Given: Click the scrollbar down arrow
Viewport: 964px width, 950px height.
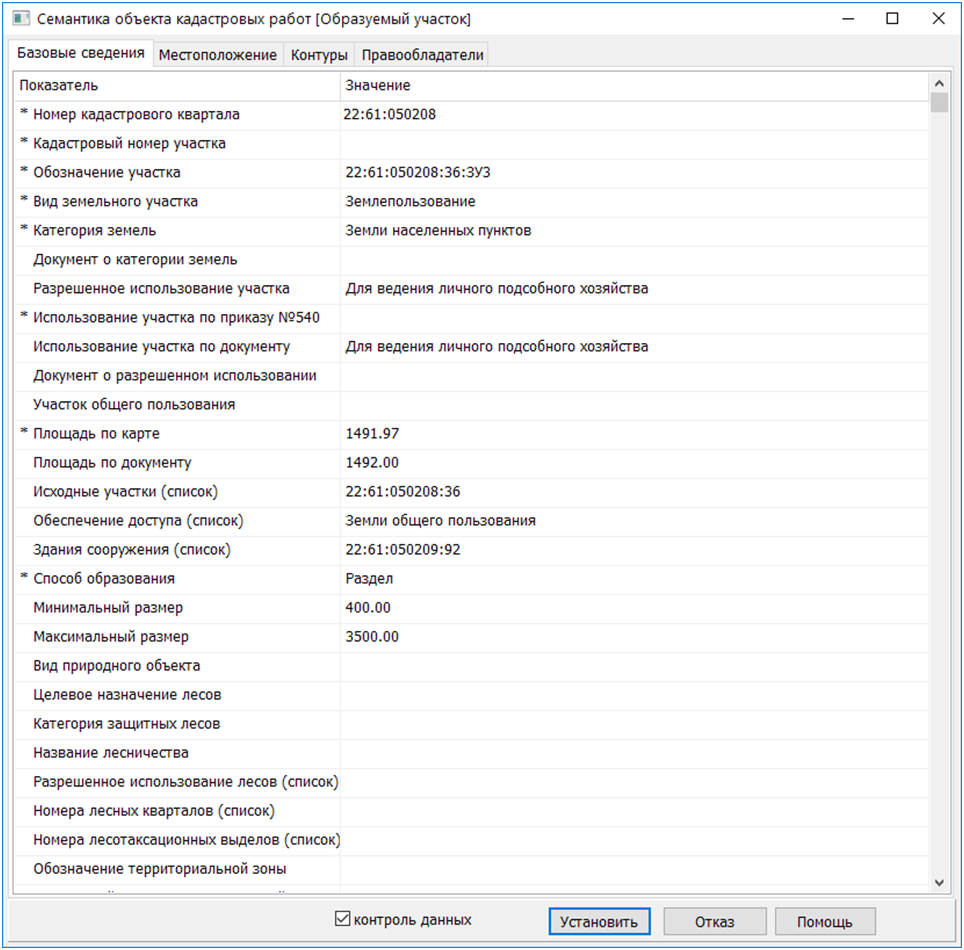Looking at the screenshot, I should pos(940,882).
